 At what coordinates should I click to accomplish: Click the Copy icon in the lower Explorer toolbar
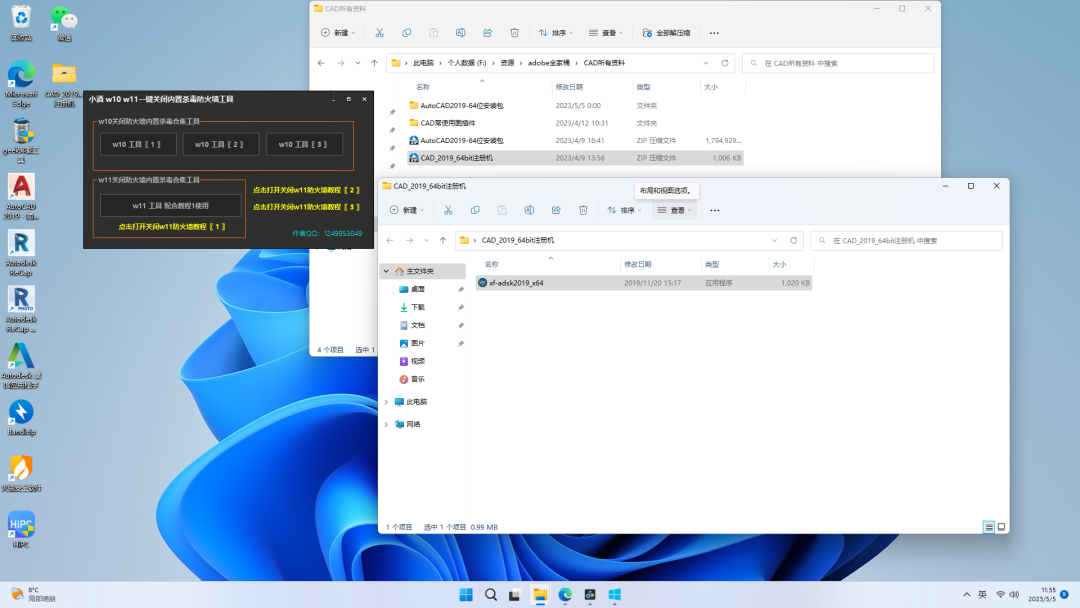476,210
